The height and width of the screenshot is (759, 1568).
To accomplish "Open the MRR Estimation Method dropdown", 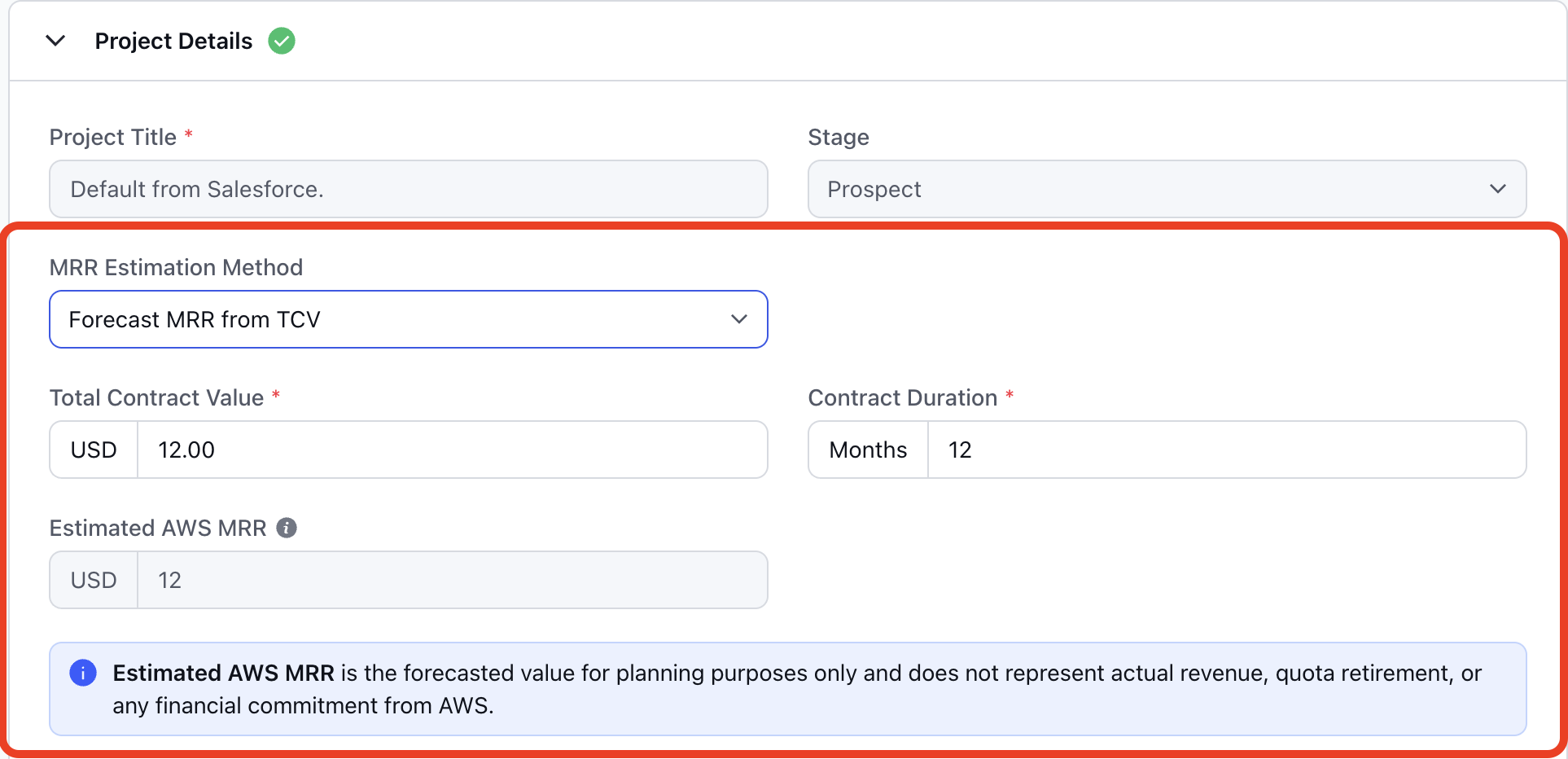I will coord(409,319).
